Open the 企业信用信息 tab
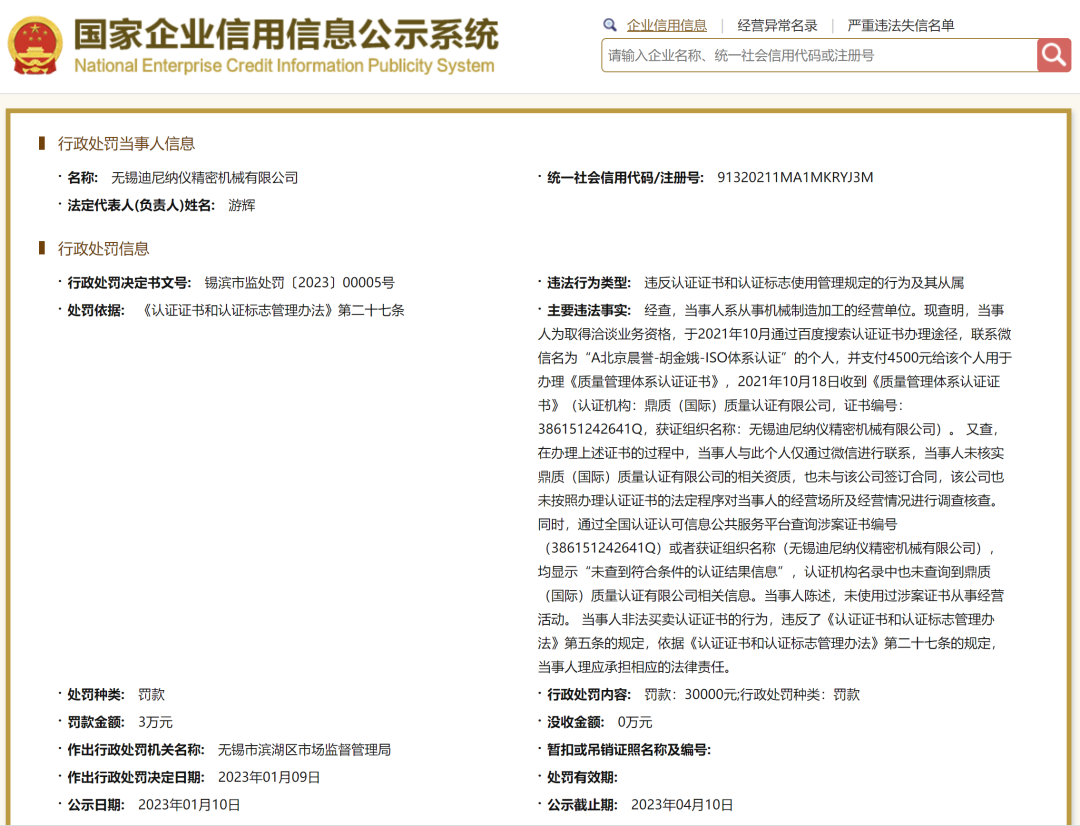1080x826 pixels. click(667, 25)
